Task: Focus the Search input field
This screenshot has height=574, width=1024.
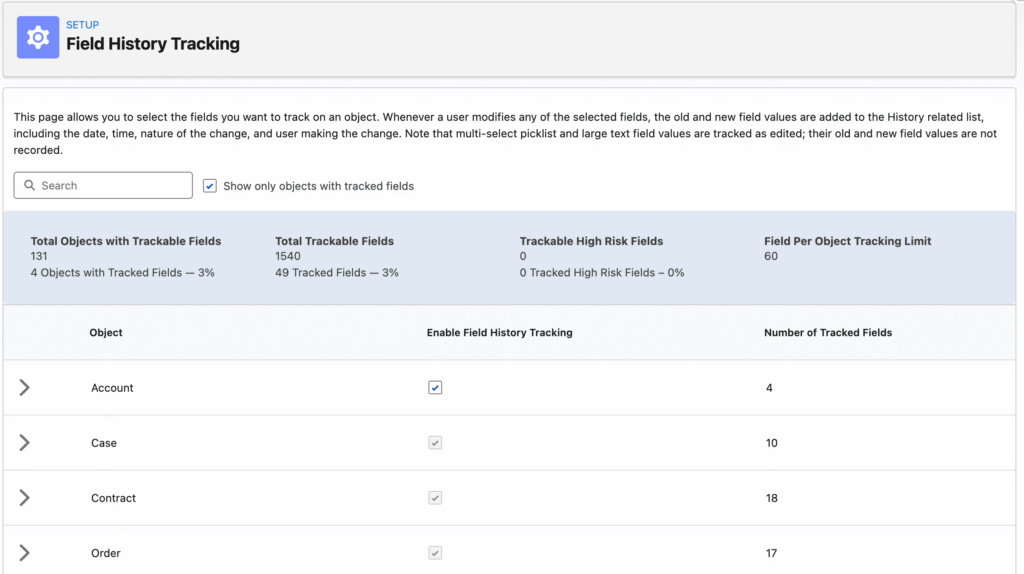Action: (x=110, y=186)
